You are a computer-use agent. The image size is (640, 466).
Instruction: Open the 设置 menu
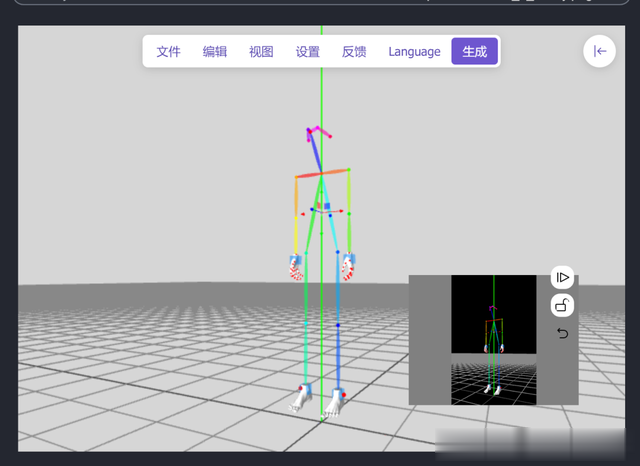click(307, 51)
